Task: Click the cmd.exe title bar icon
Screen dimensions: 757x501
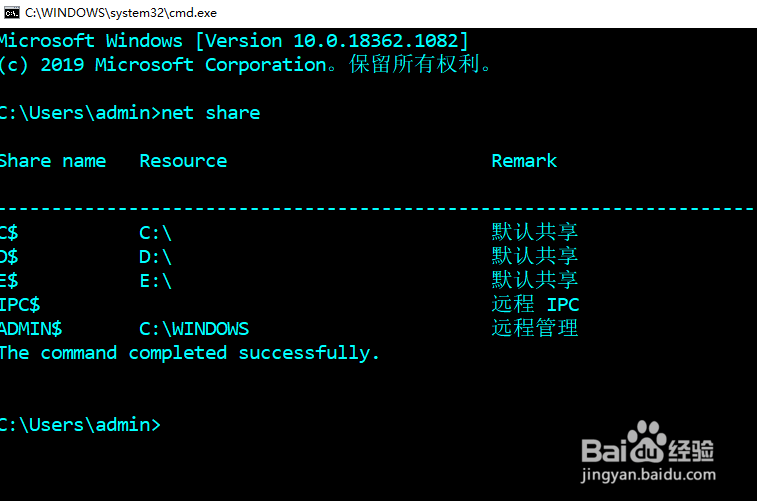Action: (12, 13)
